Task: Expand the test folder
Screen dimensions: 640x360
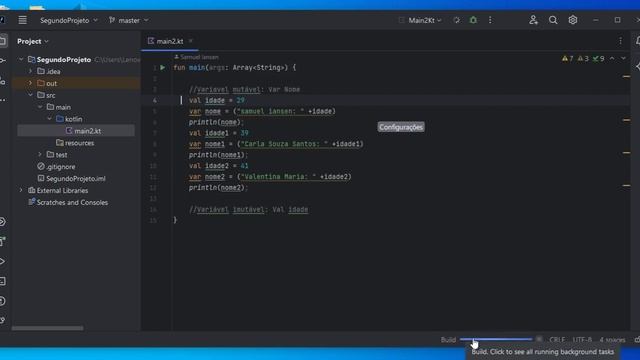Action: pyautogui.click(x=40, y=155)
